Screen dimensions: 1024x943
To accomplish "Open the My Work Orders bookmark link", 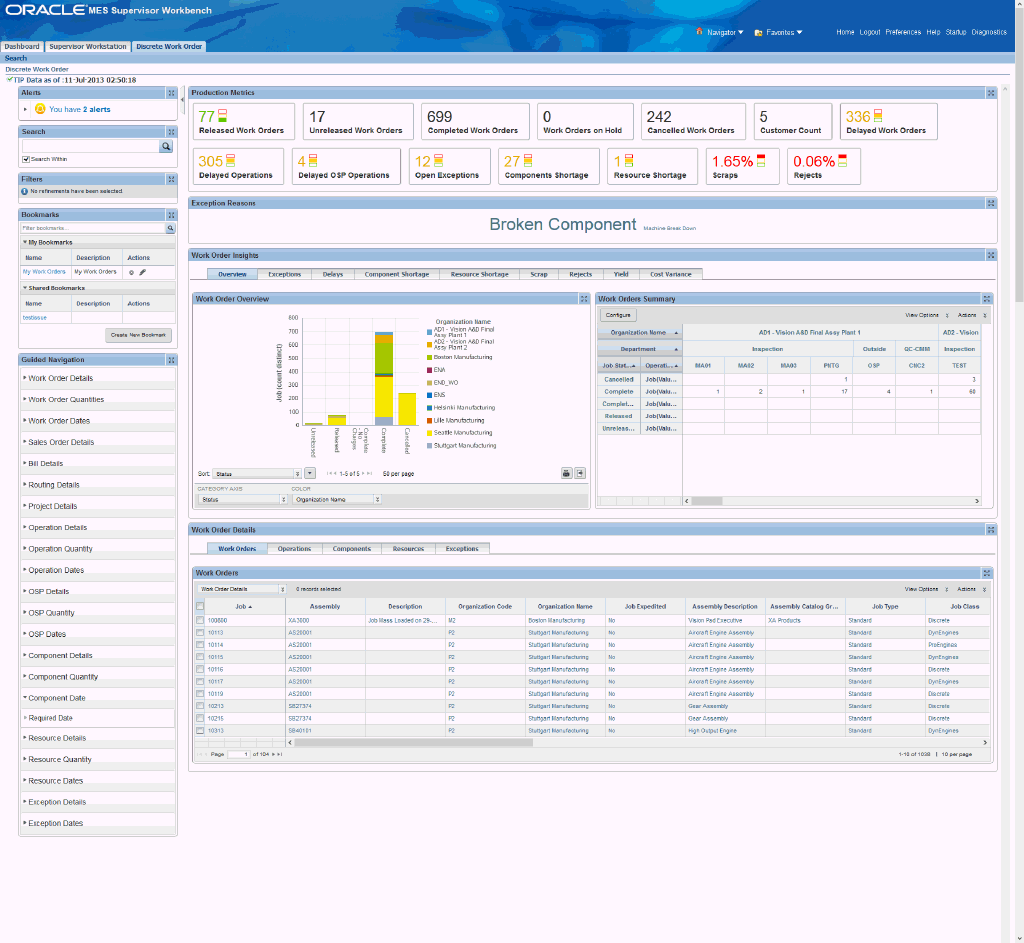I will pos(44,272).
